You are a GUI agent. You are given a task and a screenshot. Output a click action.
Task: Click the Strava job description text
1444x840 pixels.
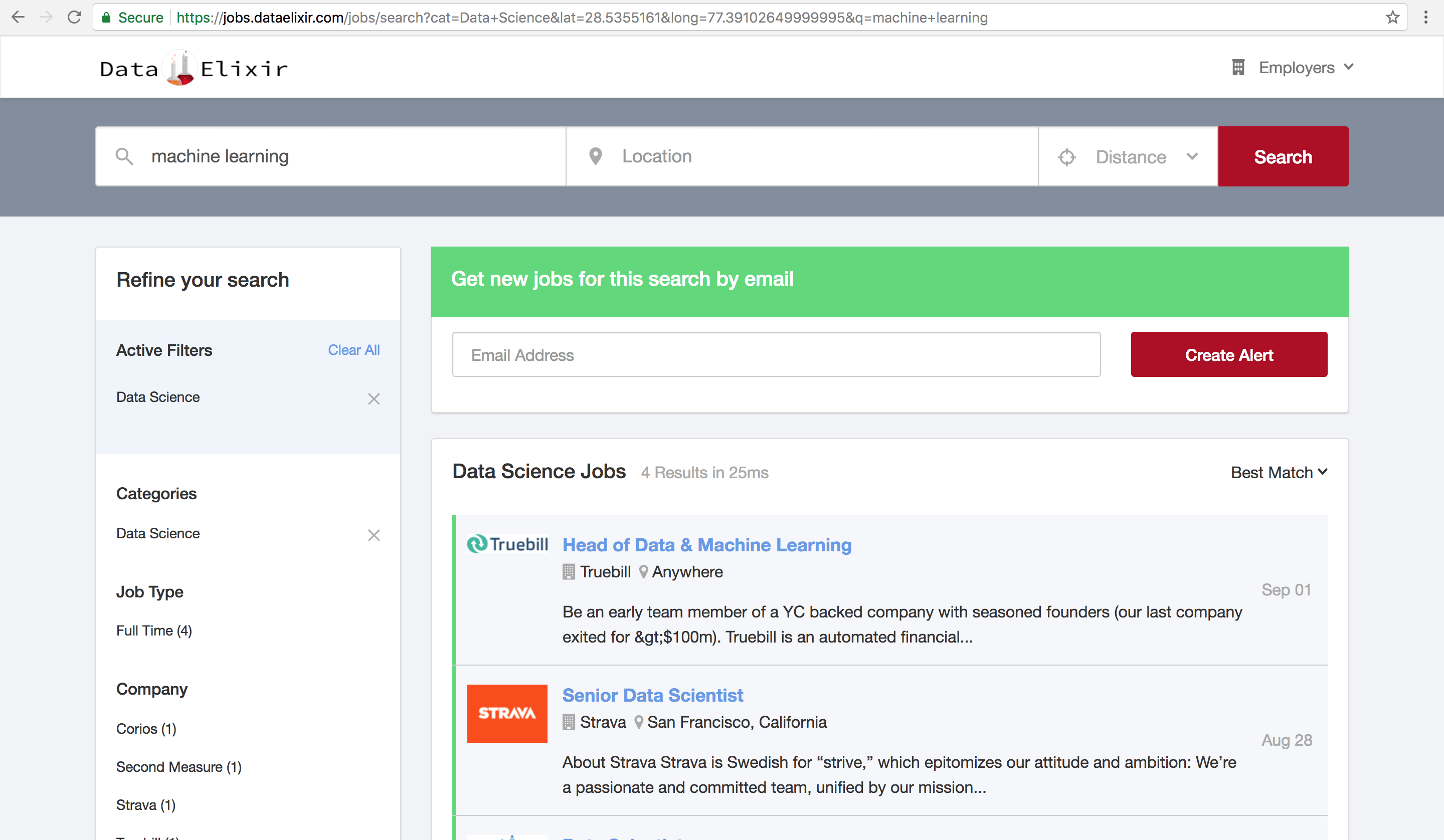(x=899, y=775)
